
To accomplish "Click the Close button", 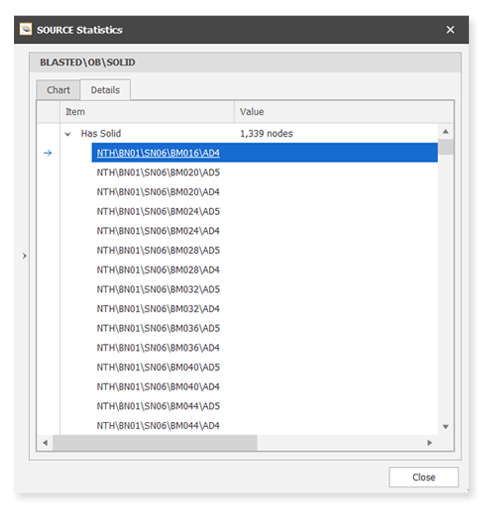I will [423, 477].
